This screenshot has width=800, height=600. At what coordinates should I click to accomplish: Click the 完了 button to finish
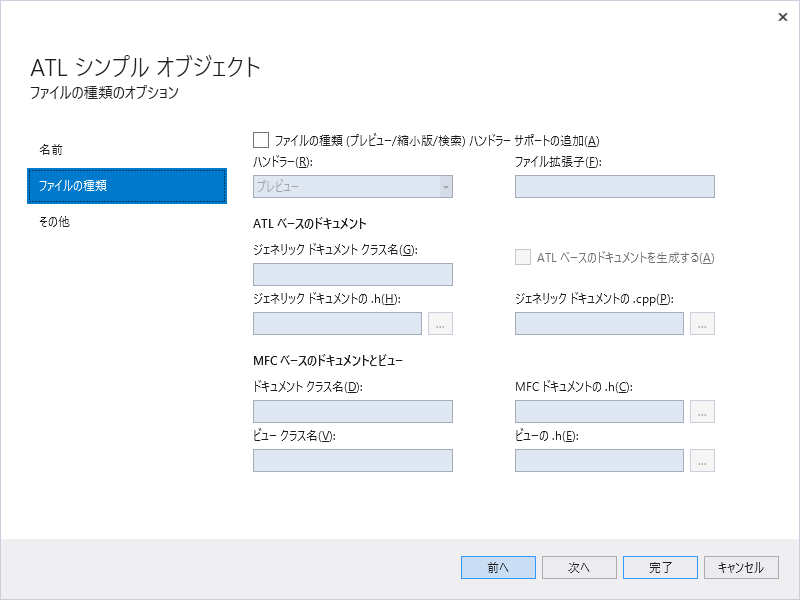point(660,567)
